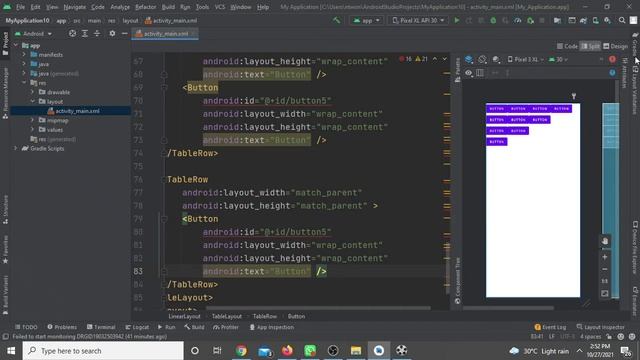Click Collapse All icon in Project panel

pyautogui.click(x=97, y=33)
